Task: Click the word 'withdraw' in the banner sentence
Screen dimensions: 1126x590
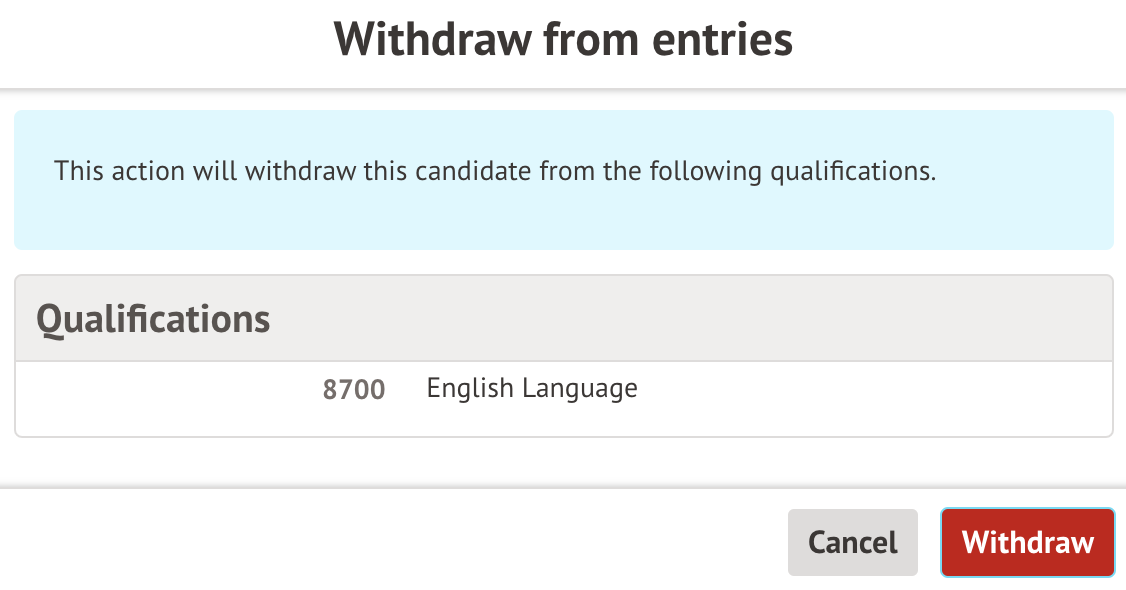Action: pyautogui.click(x=299, y=171)
